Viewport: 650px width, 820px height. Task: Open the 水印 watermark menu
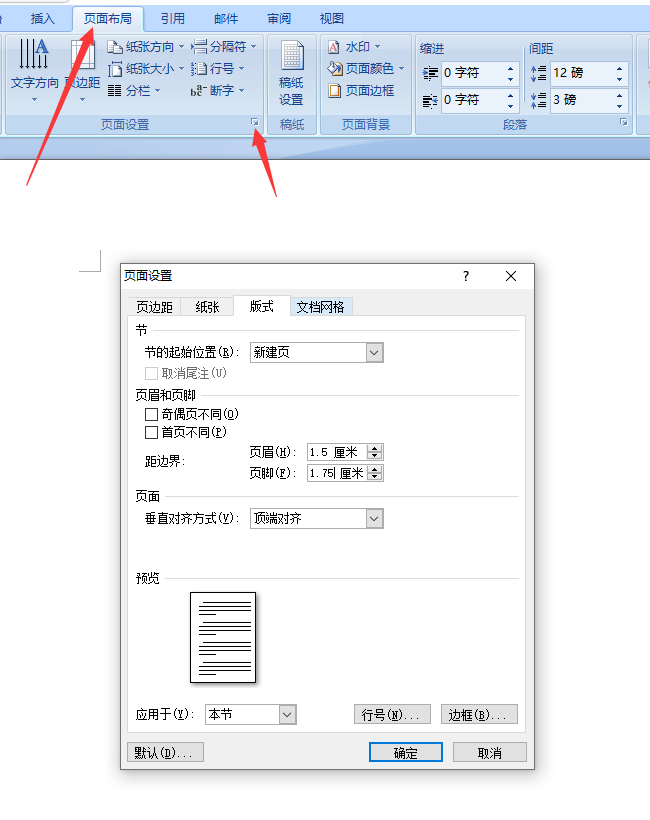point(353,47)
